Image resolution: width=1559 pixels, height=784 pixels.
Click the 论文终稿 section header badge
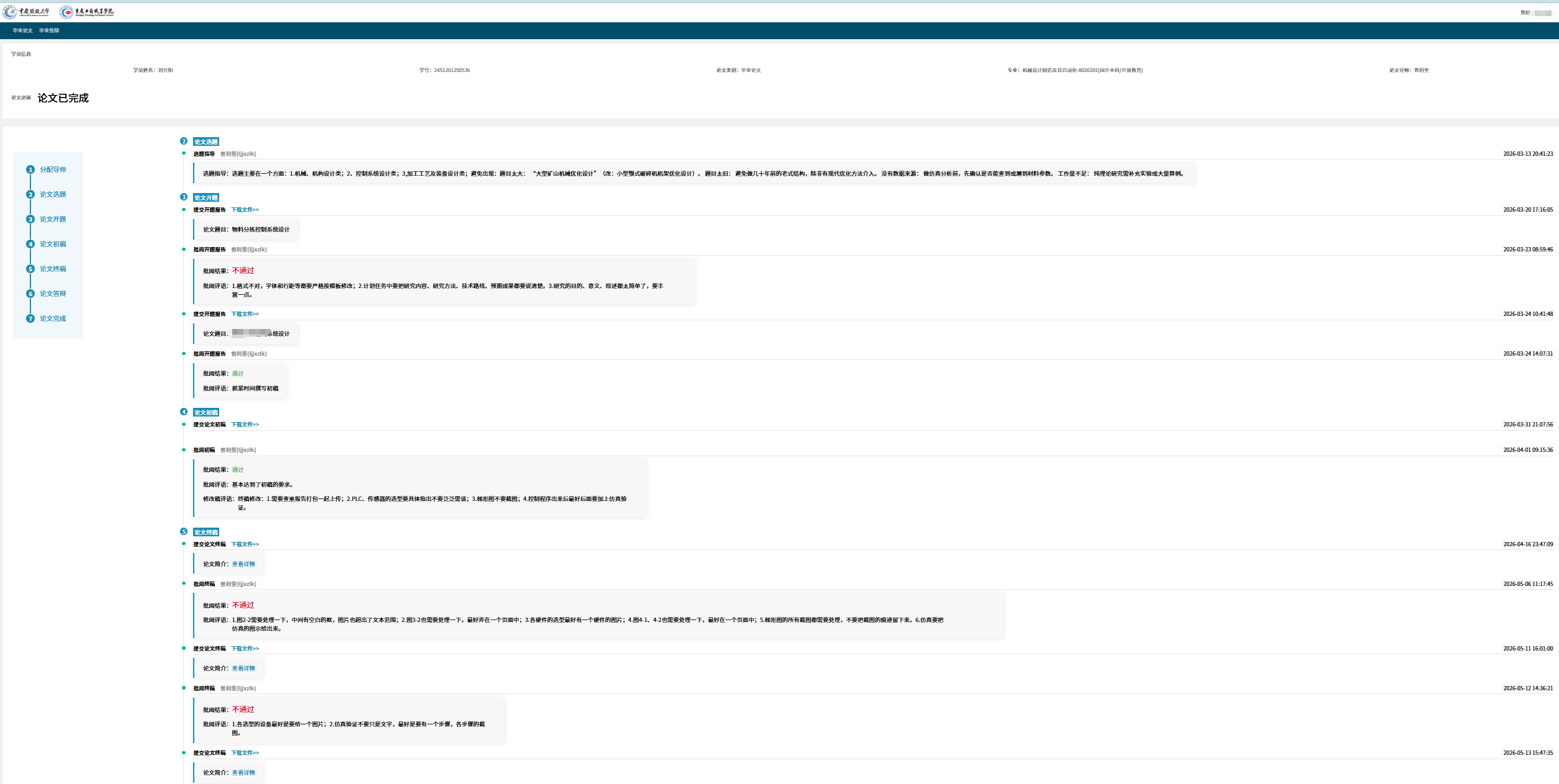(206, 532)
